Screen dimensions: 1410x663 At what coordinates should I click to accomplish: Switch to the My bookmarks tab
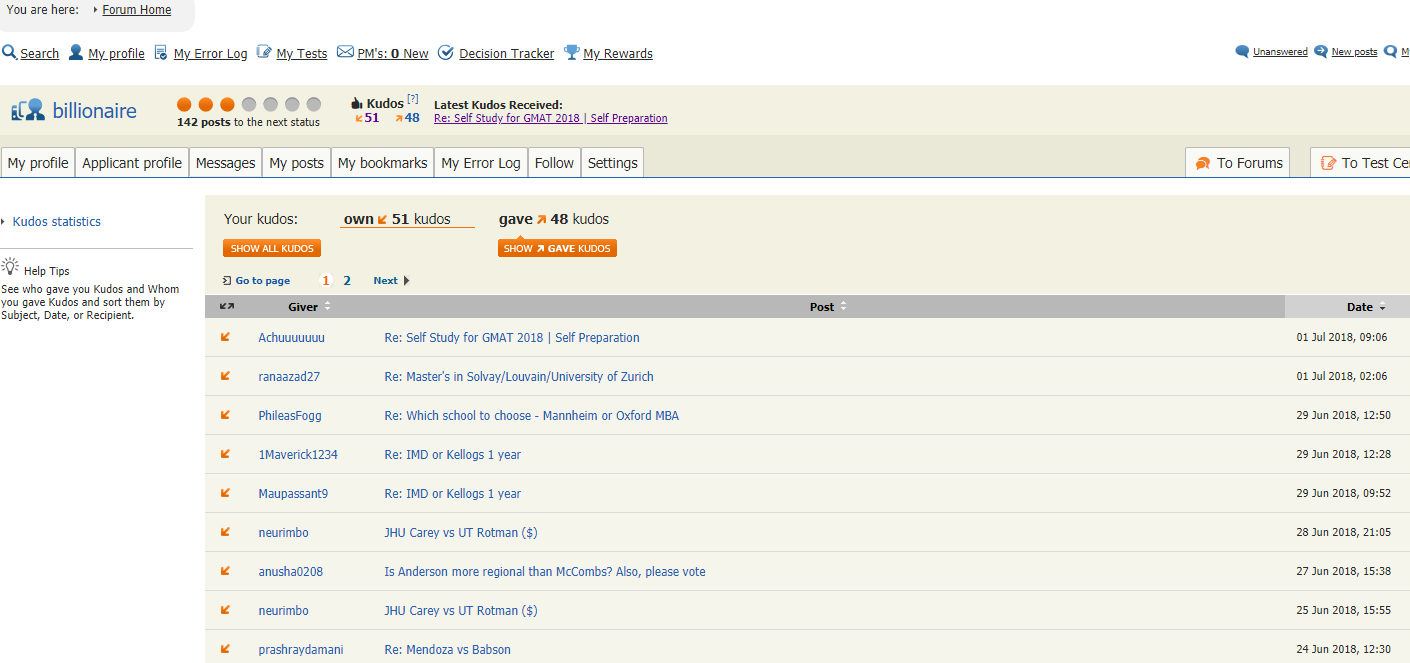[382, 163]
